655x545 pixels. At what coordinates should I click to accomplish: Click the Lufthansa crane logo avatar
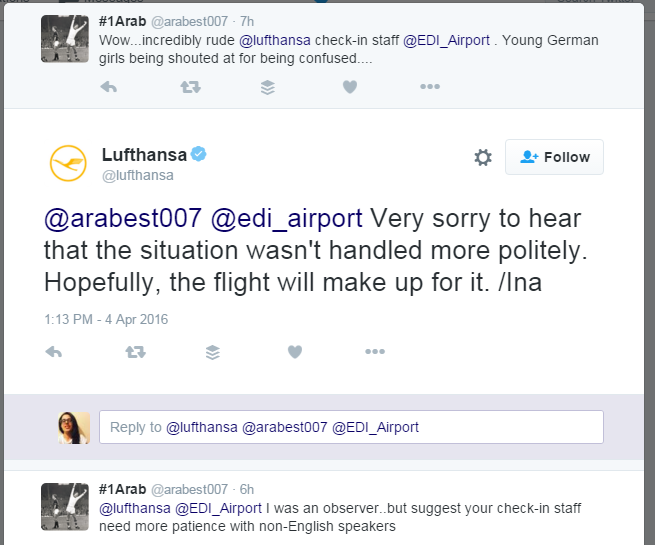click(68, 163)
